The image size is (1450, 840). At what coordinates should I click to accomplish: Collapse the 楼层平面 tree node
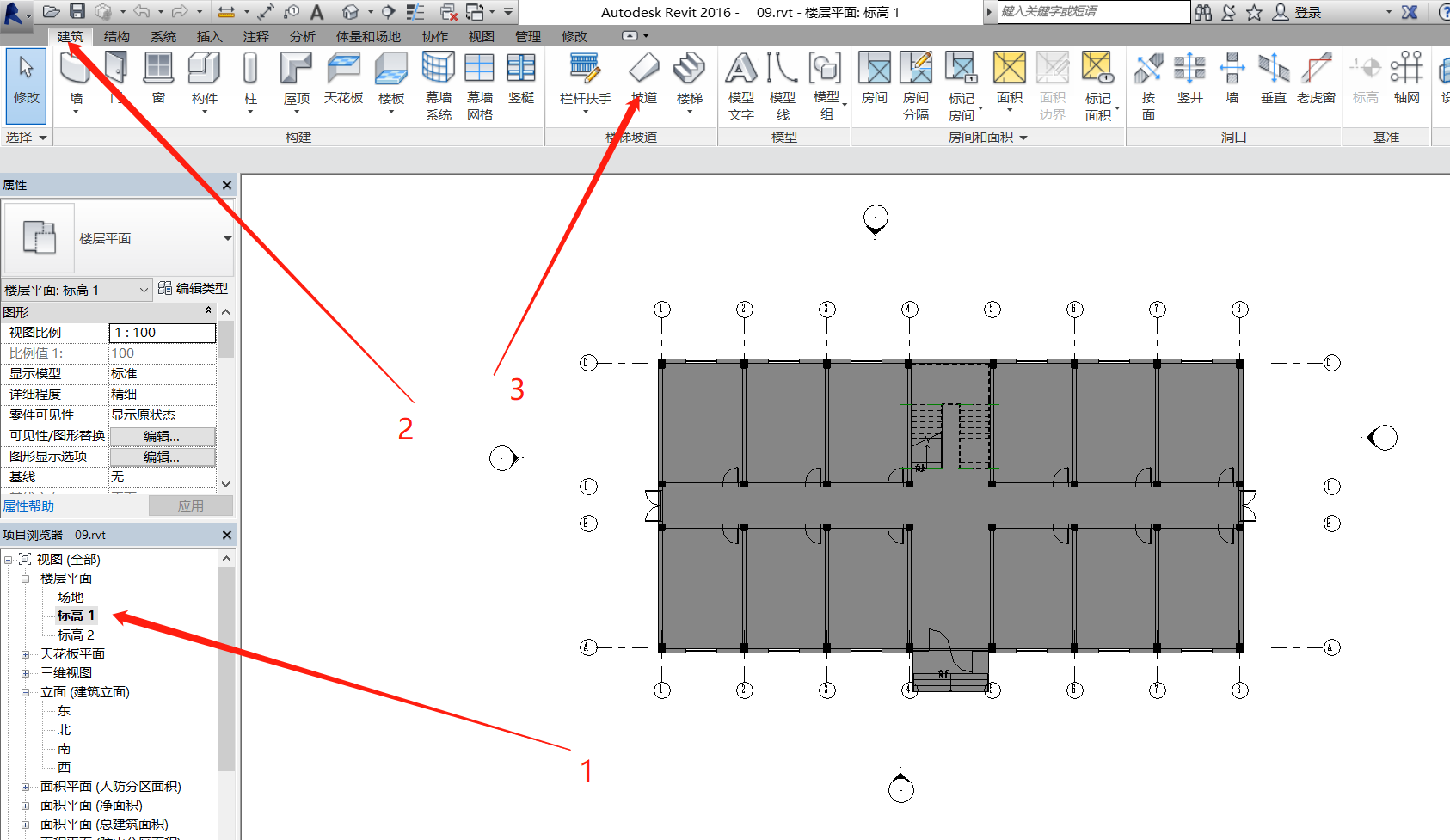[x=26, y=579]
